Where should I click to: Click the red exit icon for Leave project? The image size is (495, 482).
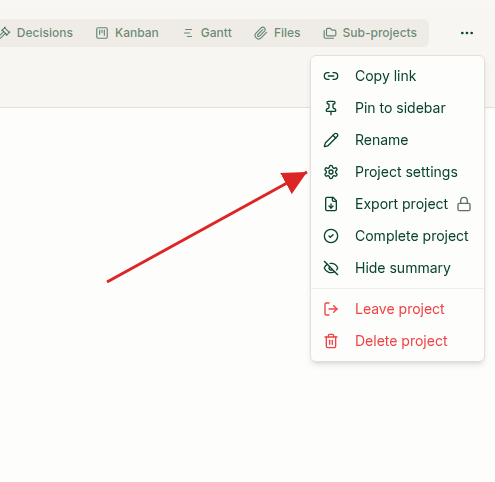click(x=331, y=309)
